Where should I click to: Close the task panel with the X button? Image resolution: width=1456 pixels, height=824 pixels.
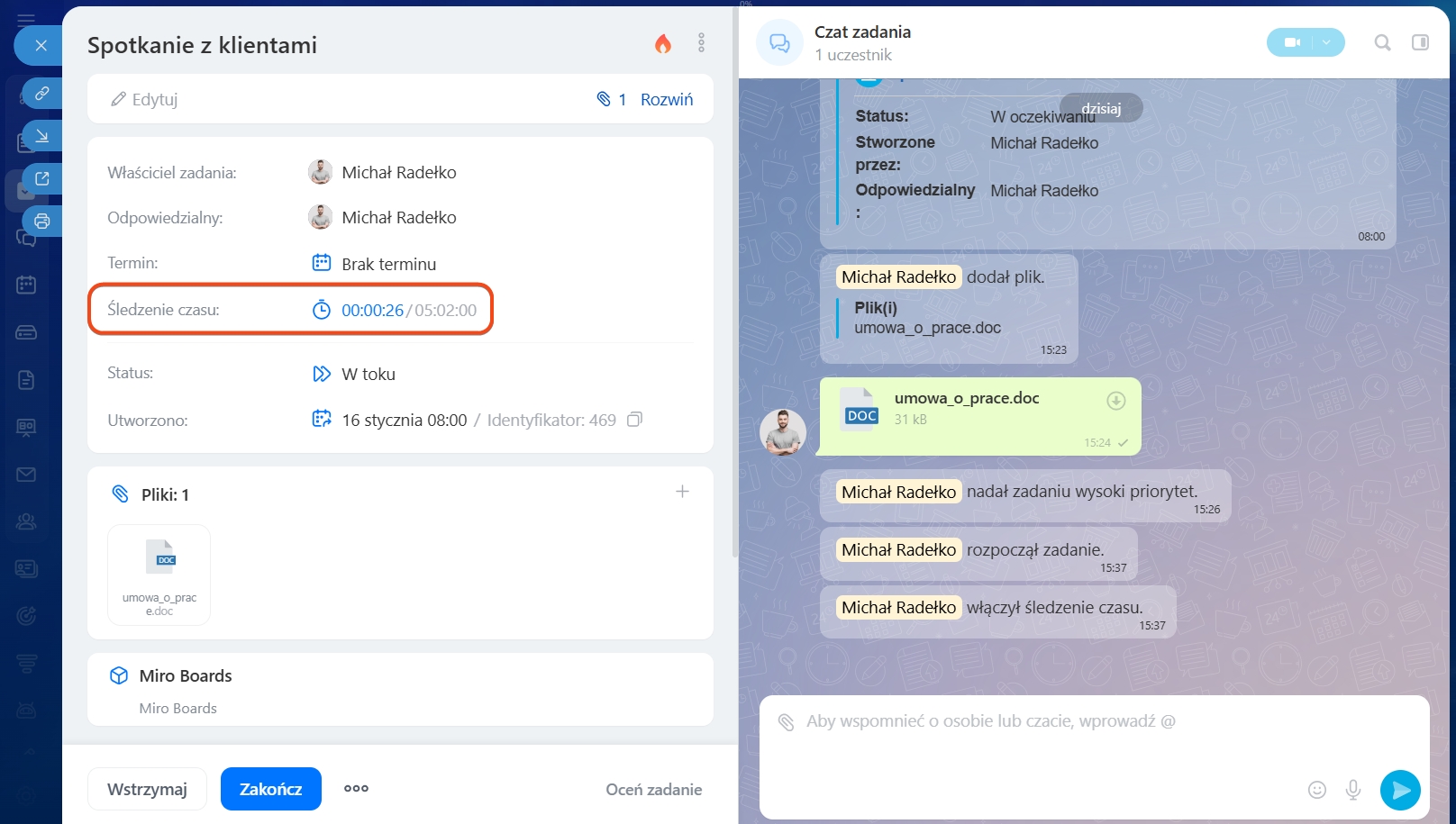pyautogui.click(x=41, y=45)
